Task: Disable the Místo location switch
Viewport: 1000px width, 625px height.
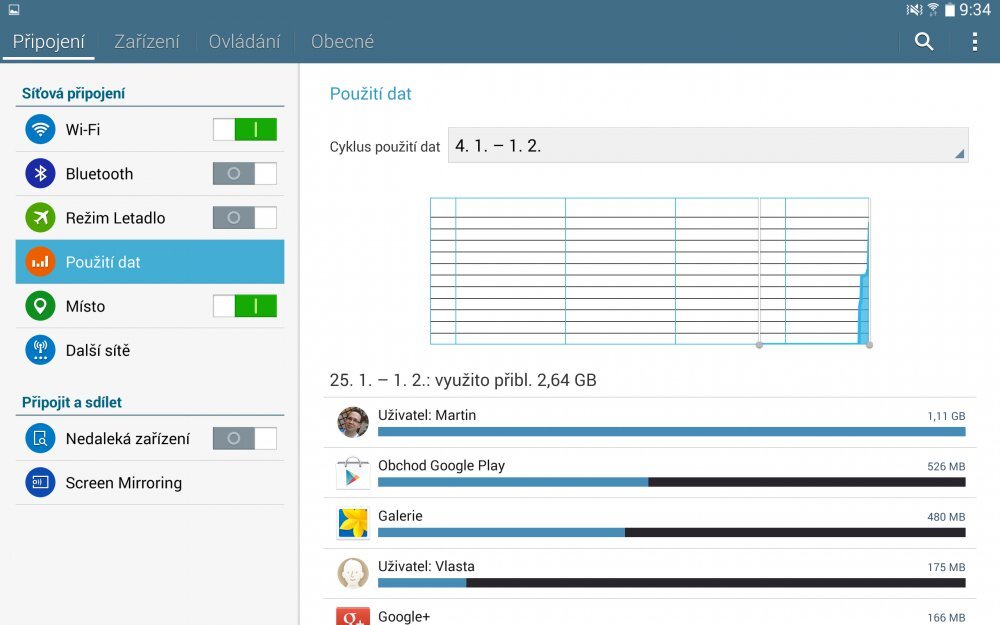Action: 245,306
